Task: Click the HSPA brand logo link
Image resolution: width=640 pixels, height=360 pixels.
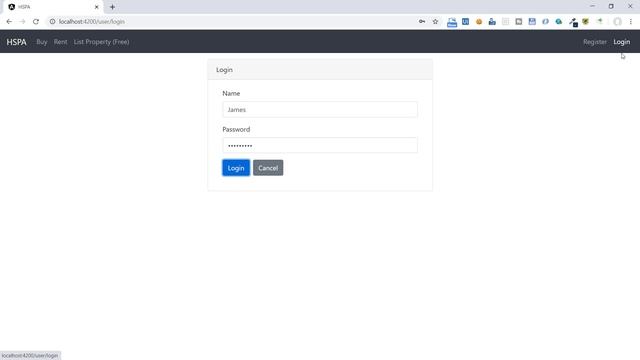Action: tap(16, 42)
